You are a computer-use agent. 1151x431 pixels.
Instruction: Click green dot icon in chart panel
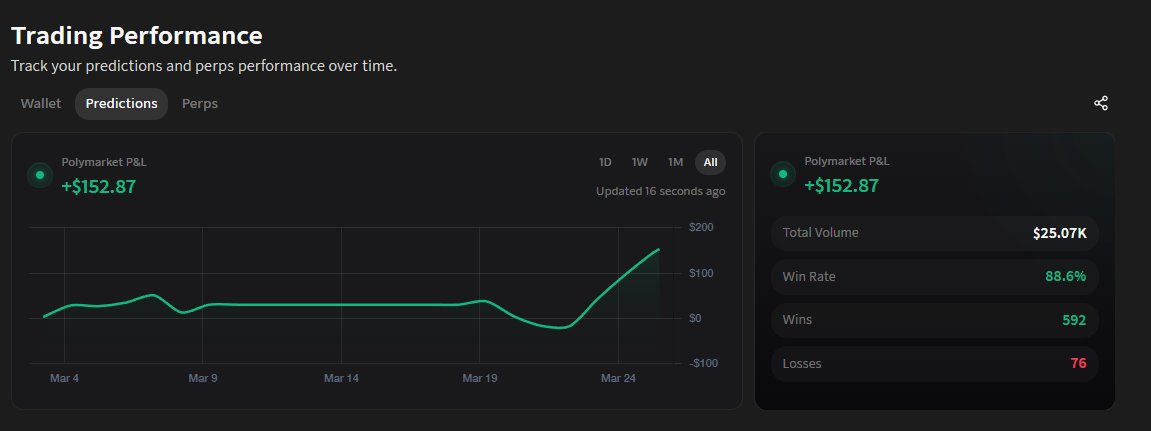pos(40,175)
